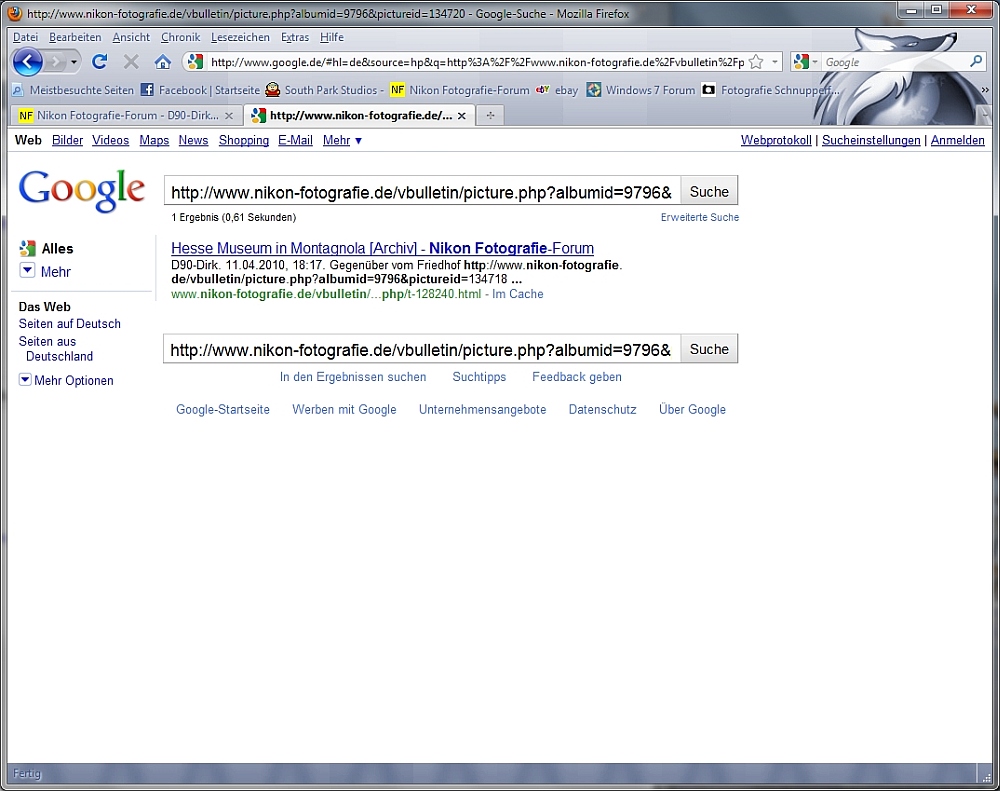Open the Im Cache link
Screen dimensions: 1000x791
tap(517, 294)
